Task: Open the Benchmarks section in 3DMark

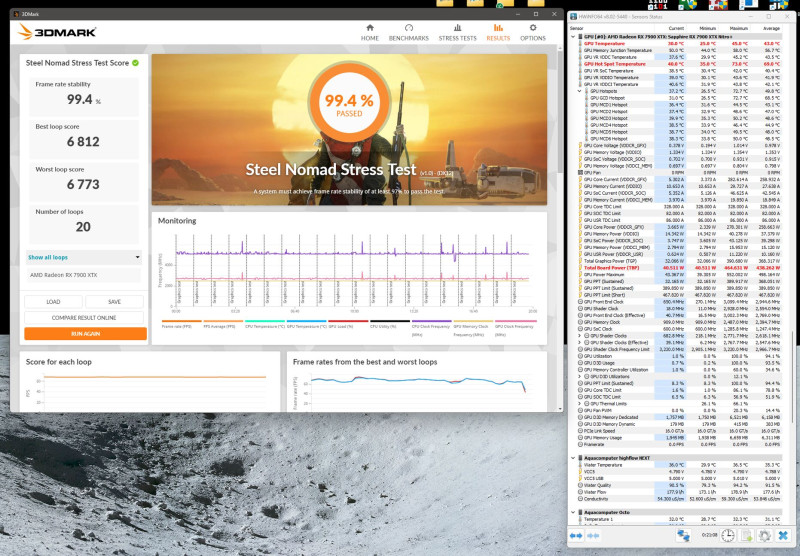Action: pyautogui.click(x=409, y=33)
